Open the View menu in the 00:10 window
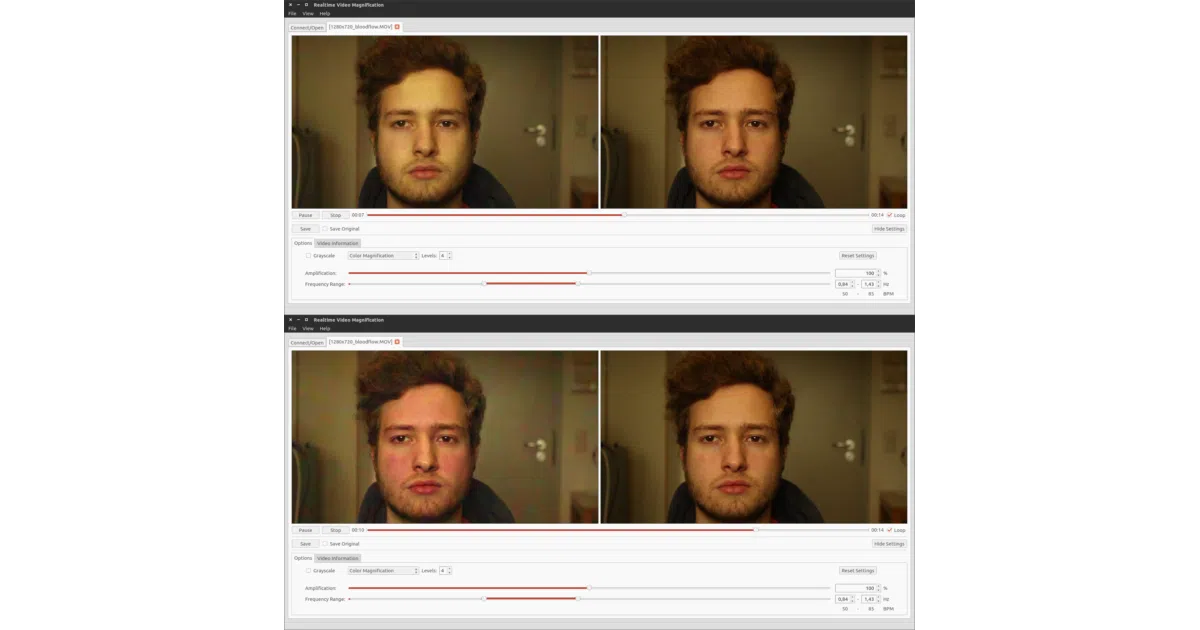Viewport: 1200px width, 630px height. (x=308, y=328)
